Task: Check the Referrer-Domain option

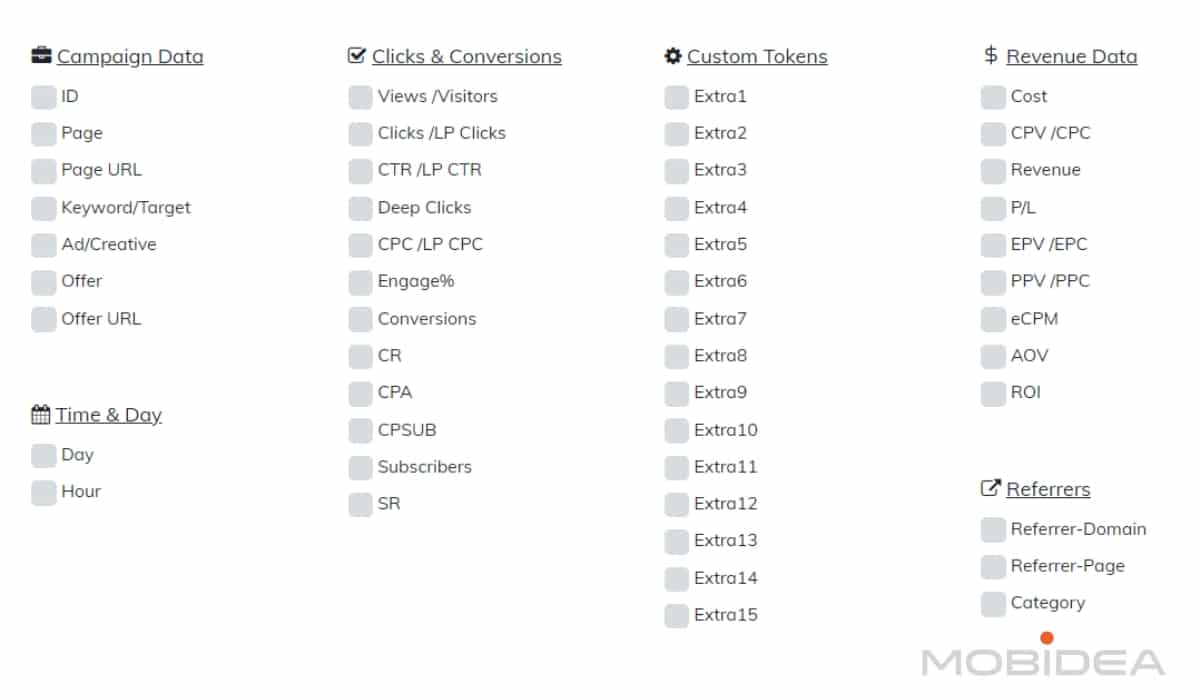Action: (993, 529)
